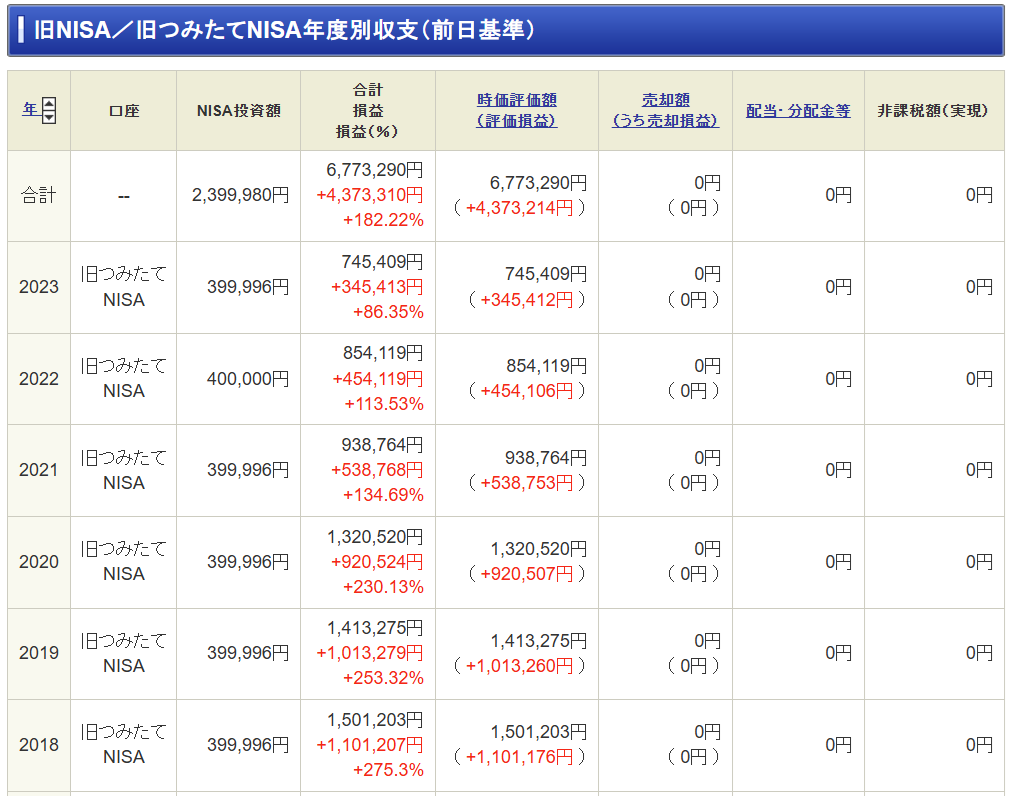Click the 2021 percentage +134.69%
Screen dimensions: 1009x796
pos(383,495)
